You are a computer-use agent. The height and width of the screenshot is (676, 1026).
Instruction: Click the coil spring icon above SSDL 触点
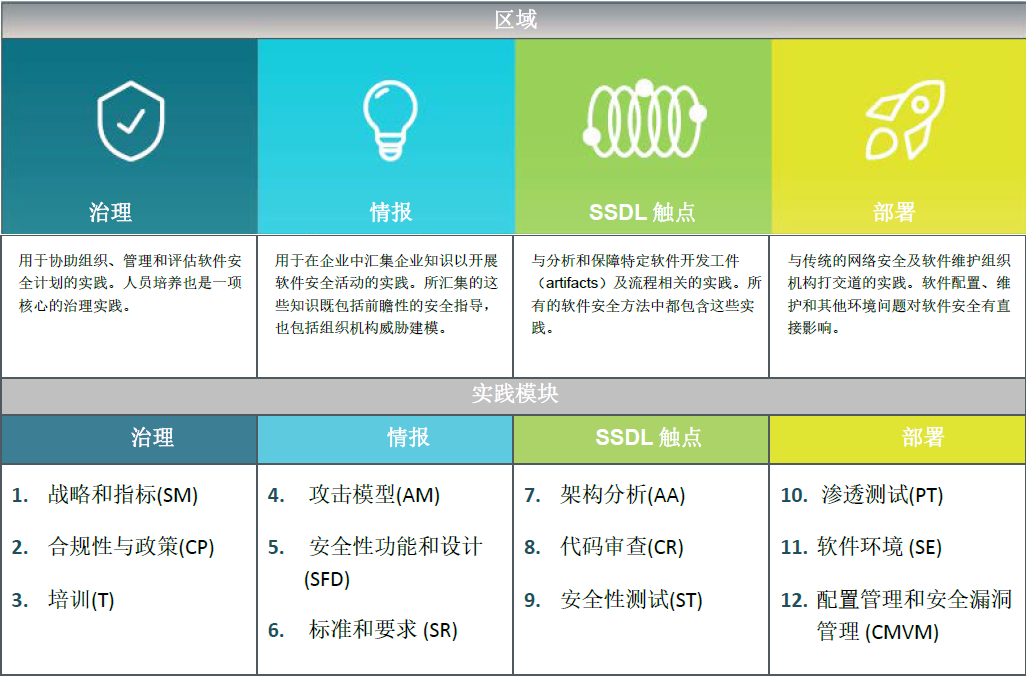[641, 116]
